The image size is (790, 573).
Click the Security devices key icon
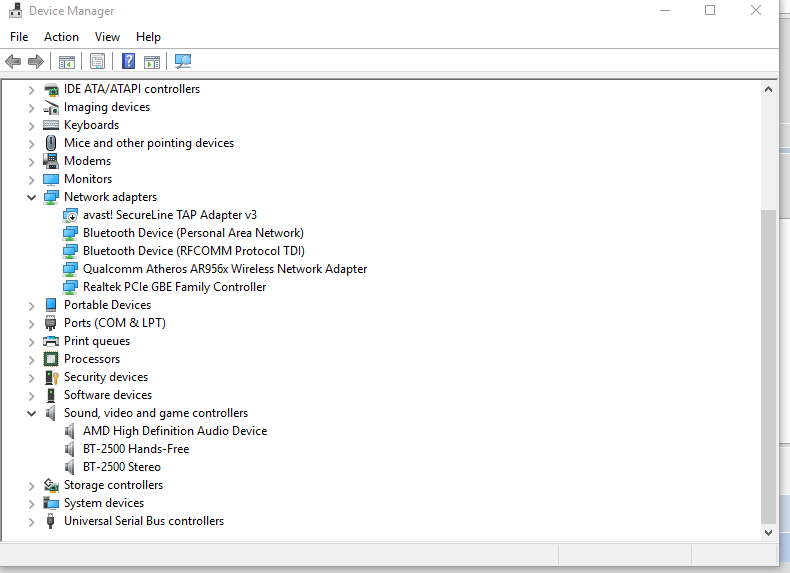point(51,377)
